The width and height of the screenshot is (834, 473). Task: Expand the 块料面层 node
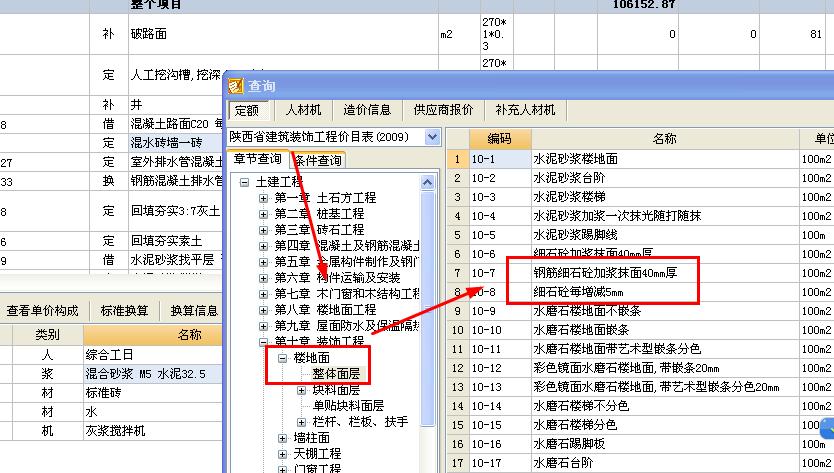coord(302,390)
